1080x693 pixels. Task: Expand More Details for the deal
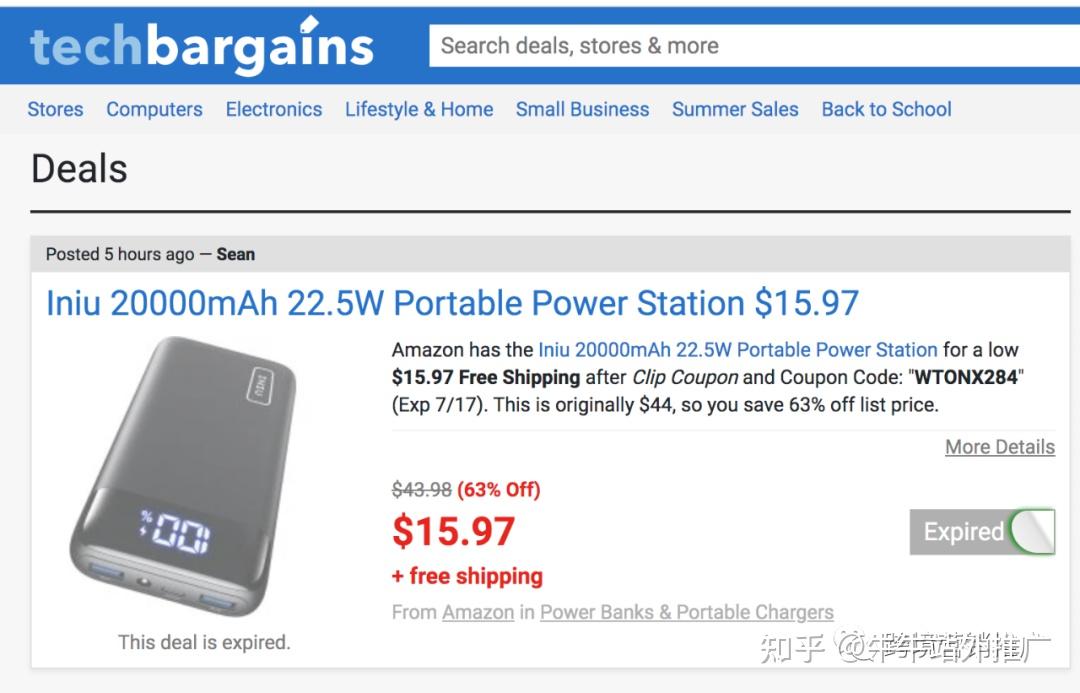tap(999, 447)
